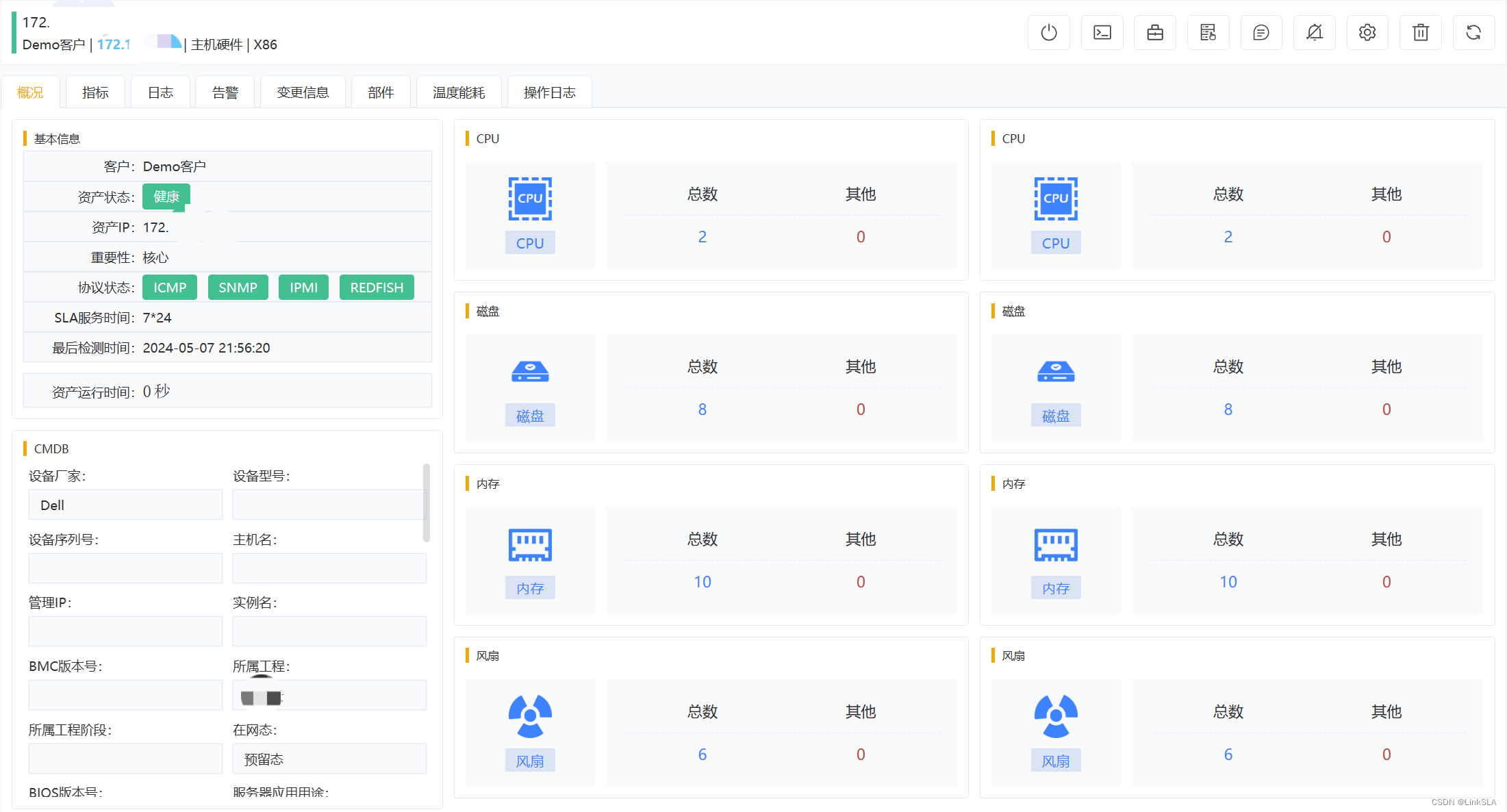Screen dimensions: 1507x812
Task: Open settings via the gear icon
Action: point(1367,32)
